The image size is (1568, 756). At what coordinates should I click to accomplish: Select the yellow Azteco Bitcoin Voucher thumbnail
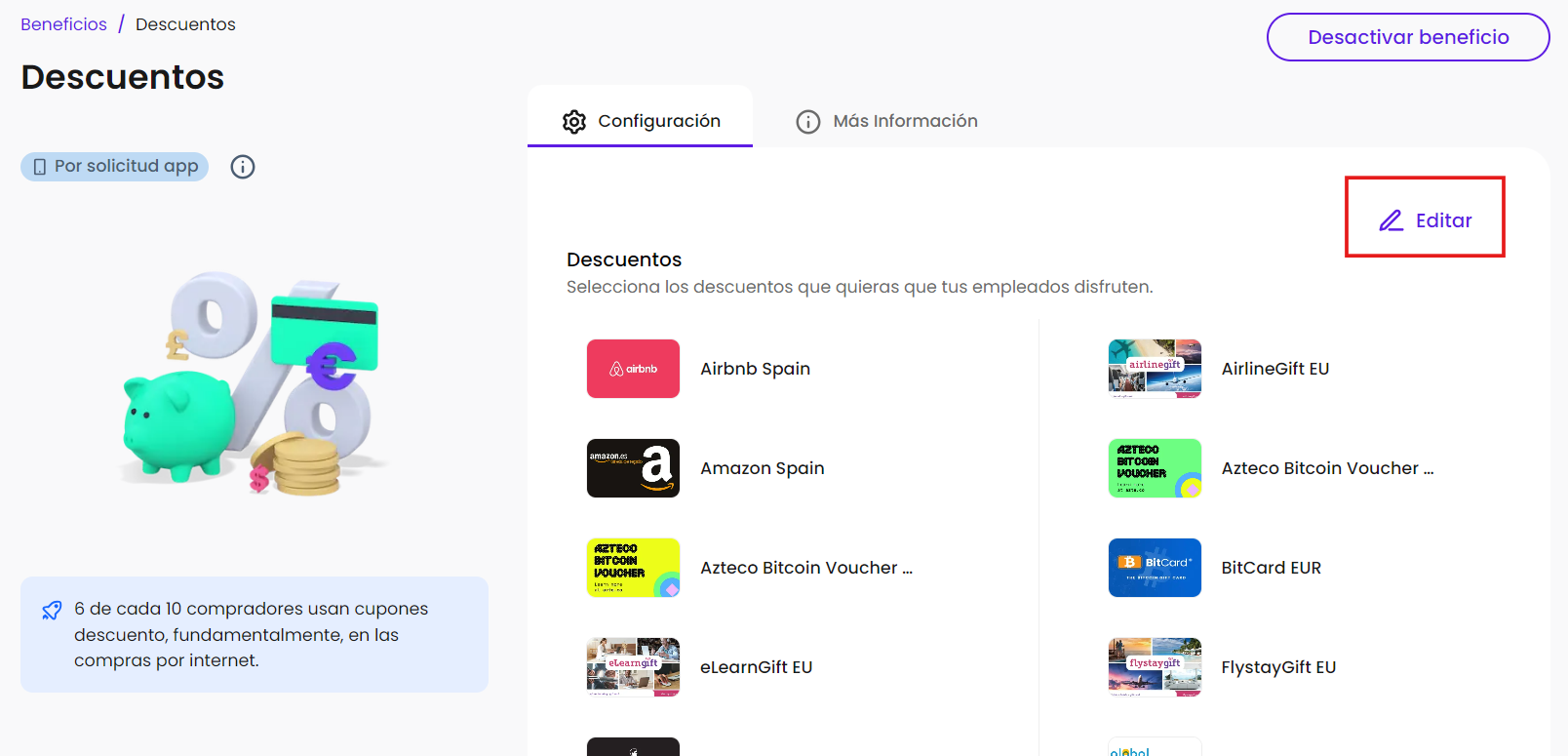click(x=633, y=568)
